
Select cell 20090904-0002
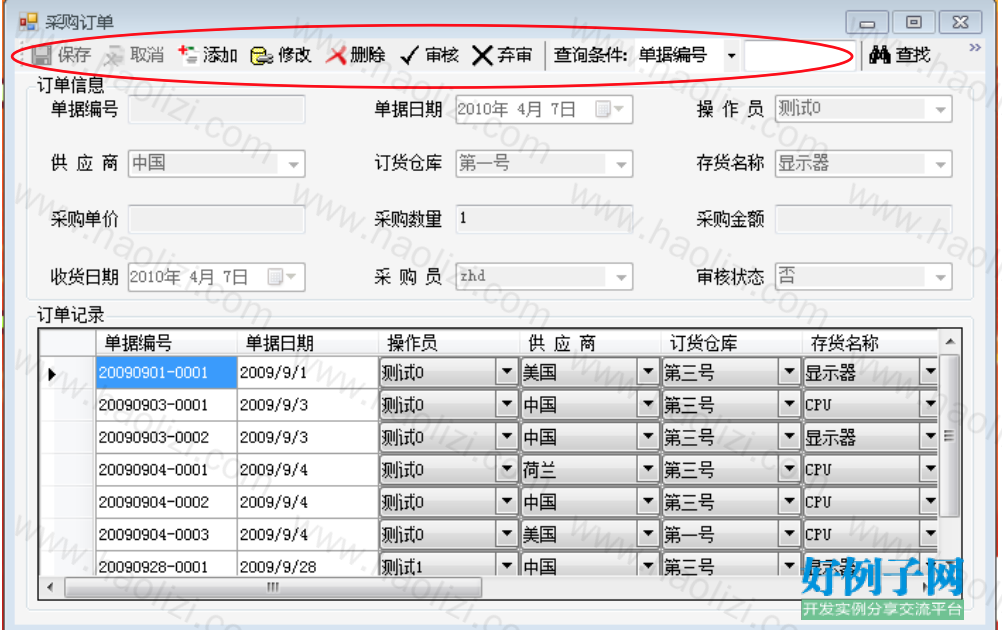point(166,502)
